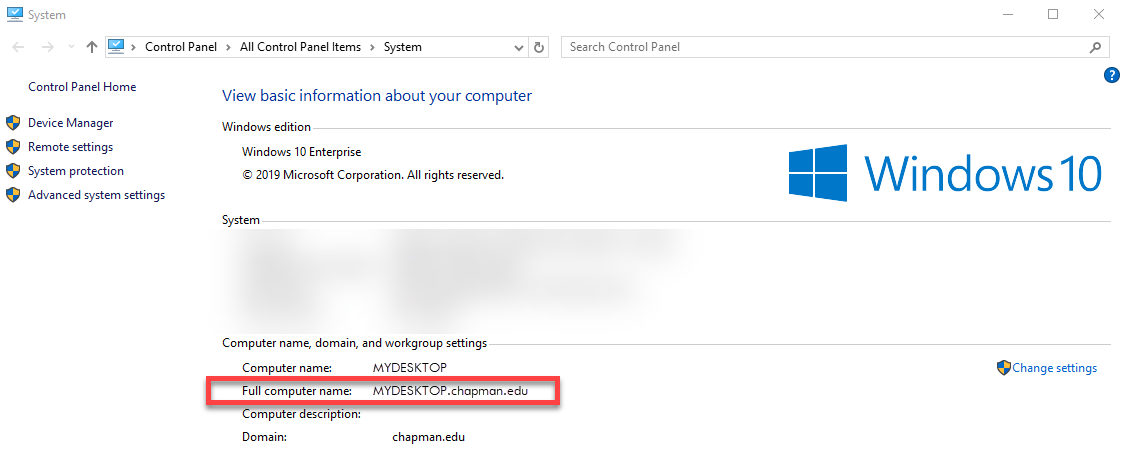
Task: Focus the Search Control Panel field
Action: 825,47
